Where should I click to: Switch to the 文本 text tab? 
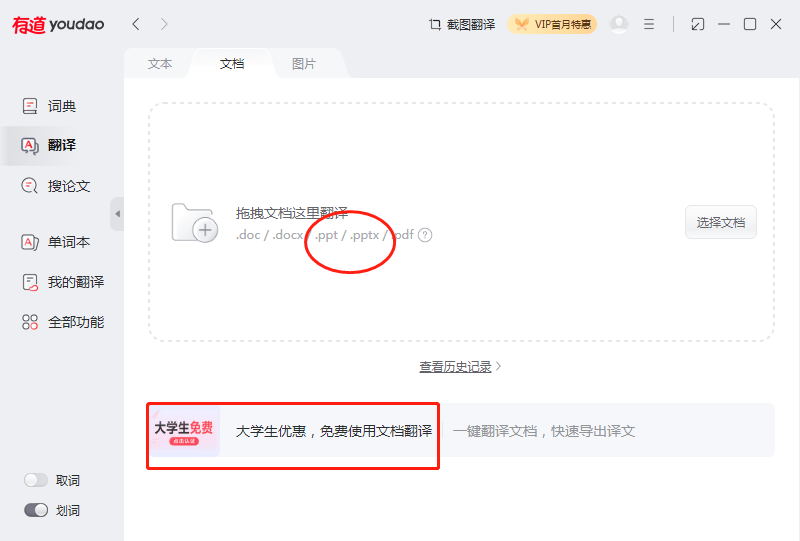click(x=160, y=63)
